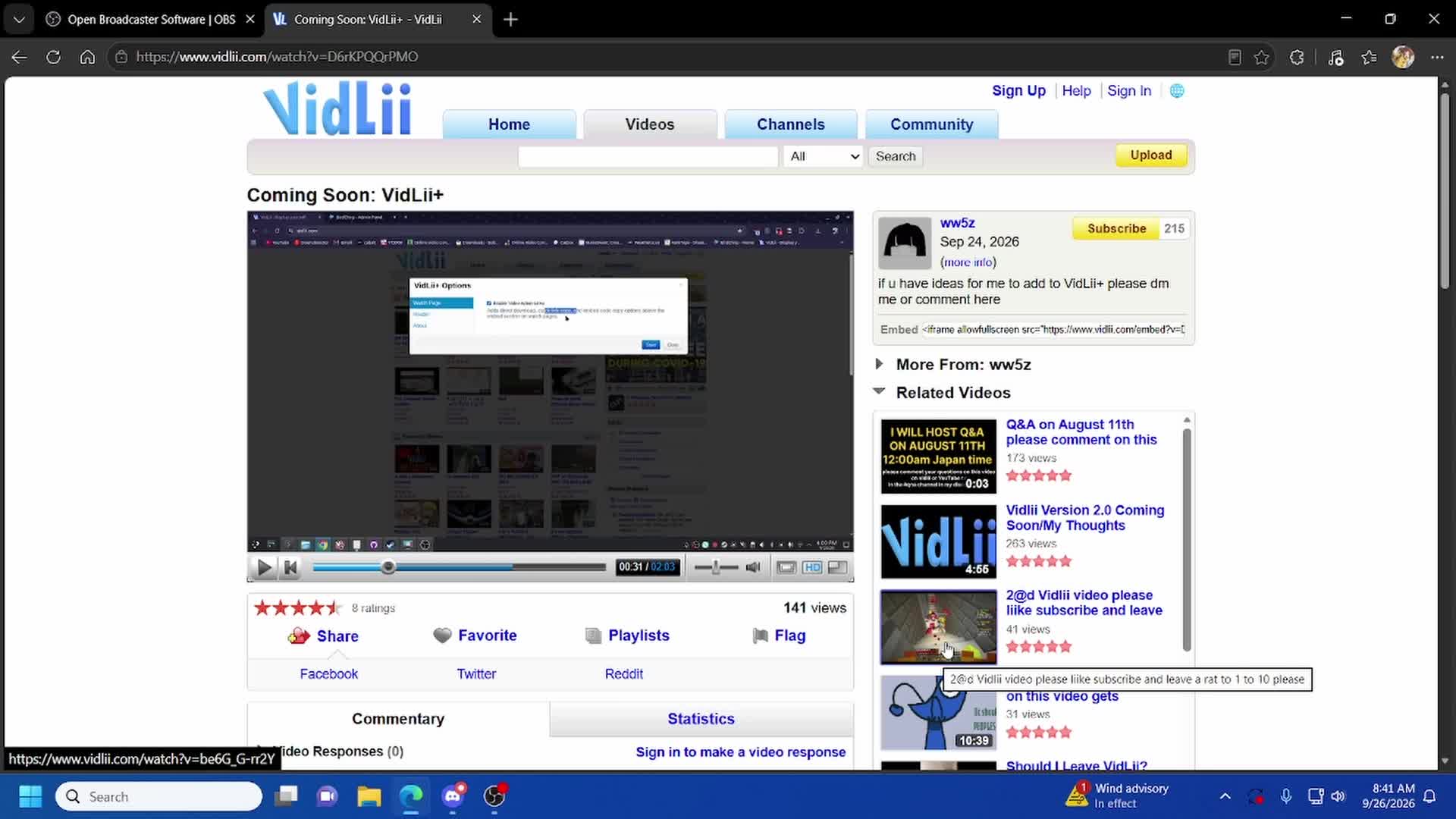This screenshot has width=1456, height=819.
Task: Switch the player to widescreen mode
Action: point(786,567)
